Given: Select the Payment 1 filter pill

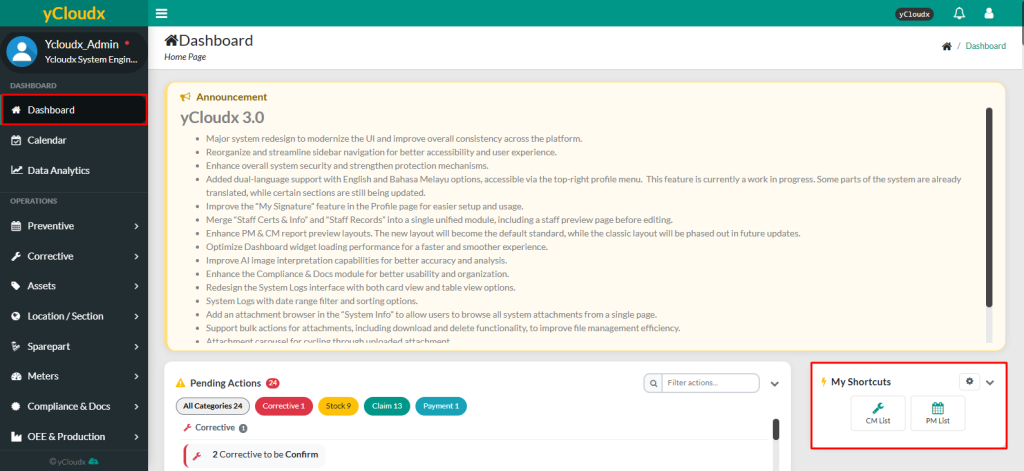Looking at the screenshot, I should click(x=441, y=406).
